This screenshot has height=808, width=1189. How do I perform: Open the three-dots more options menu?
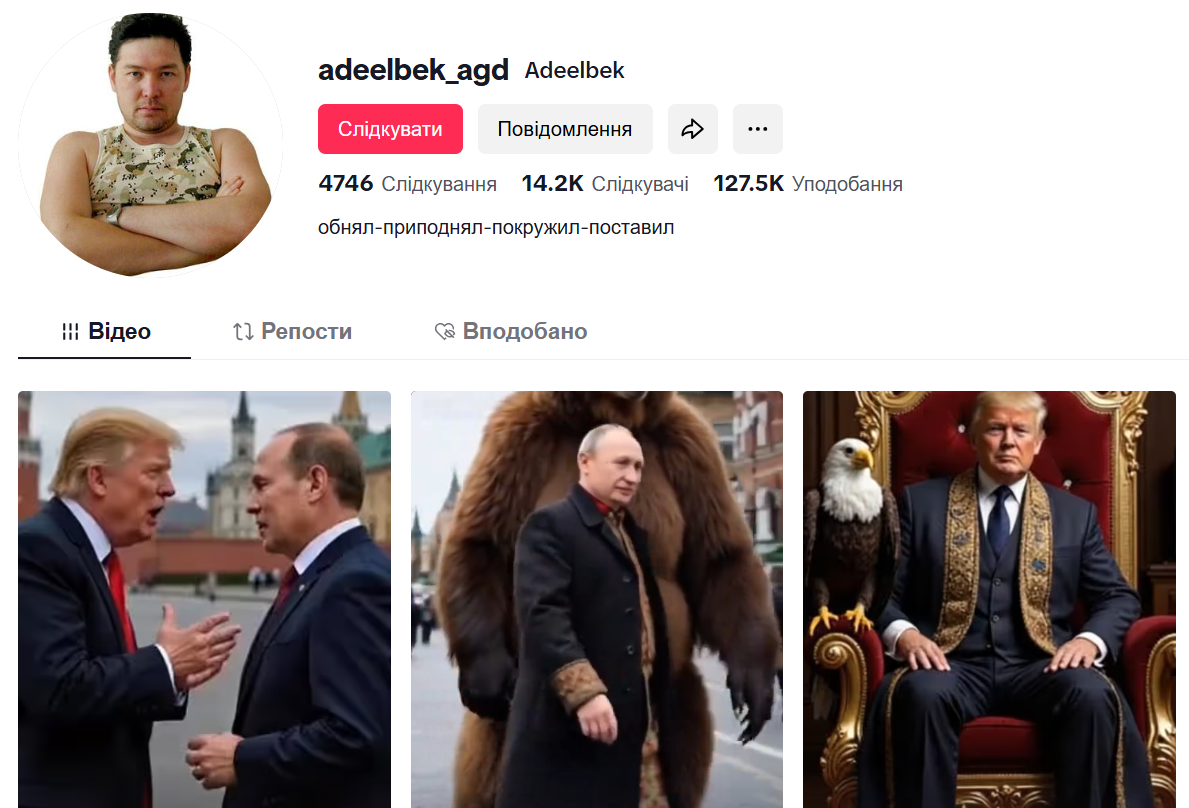pyautogui.click(x=758, y=129)
